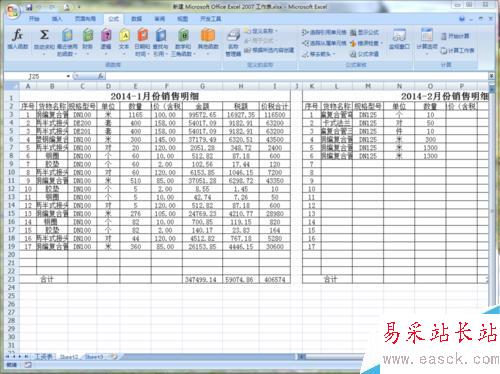Switch to the Insert (插入) ribbon tab

pos(57,19)
